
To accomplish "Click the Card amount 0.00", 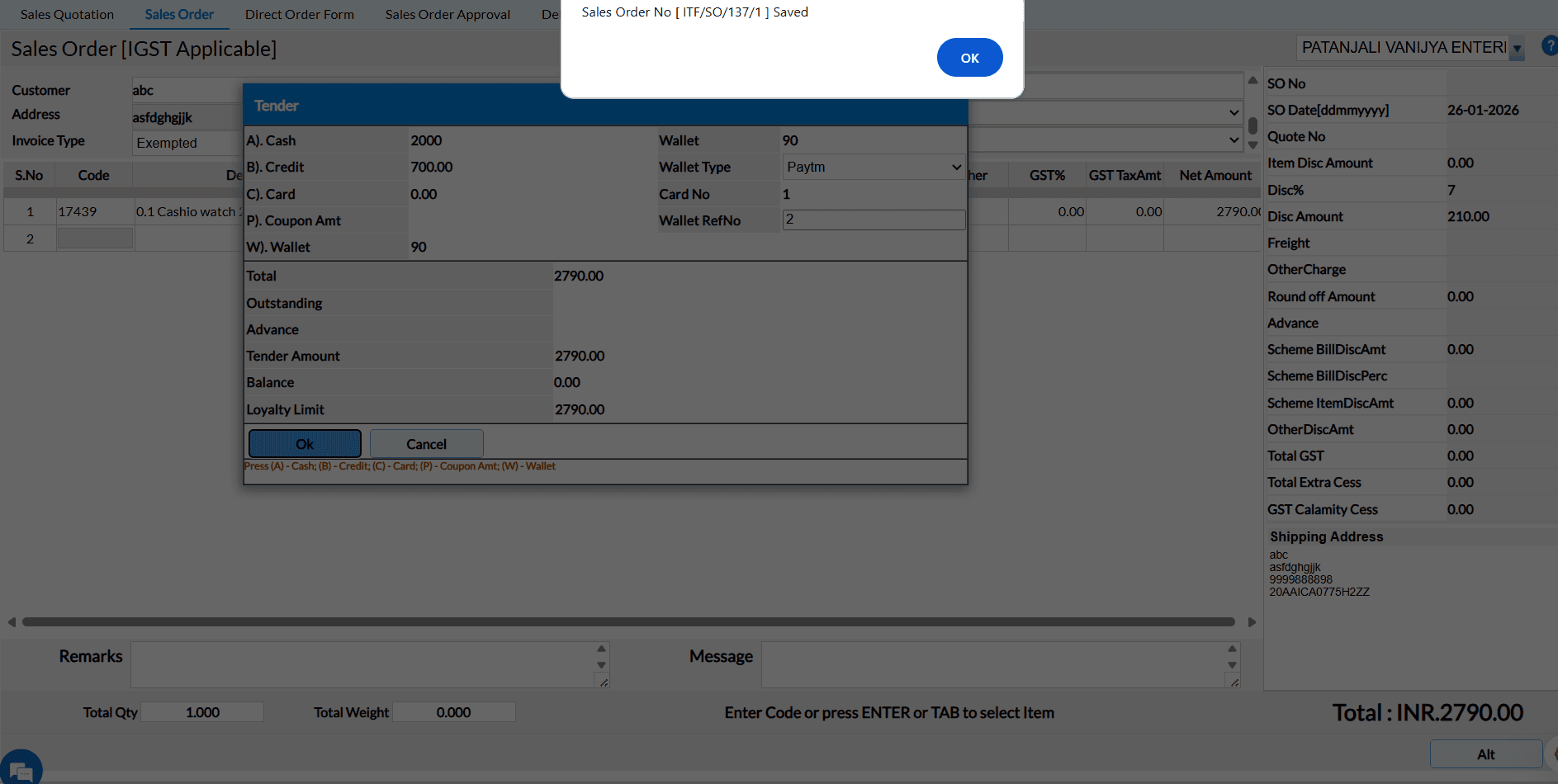I will [424, 194].
